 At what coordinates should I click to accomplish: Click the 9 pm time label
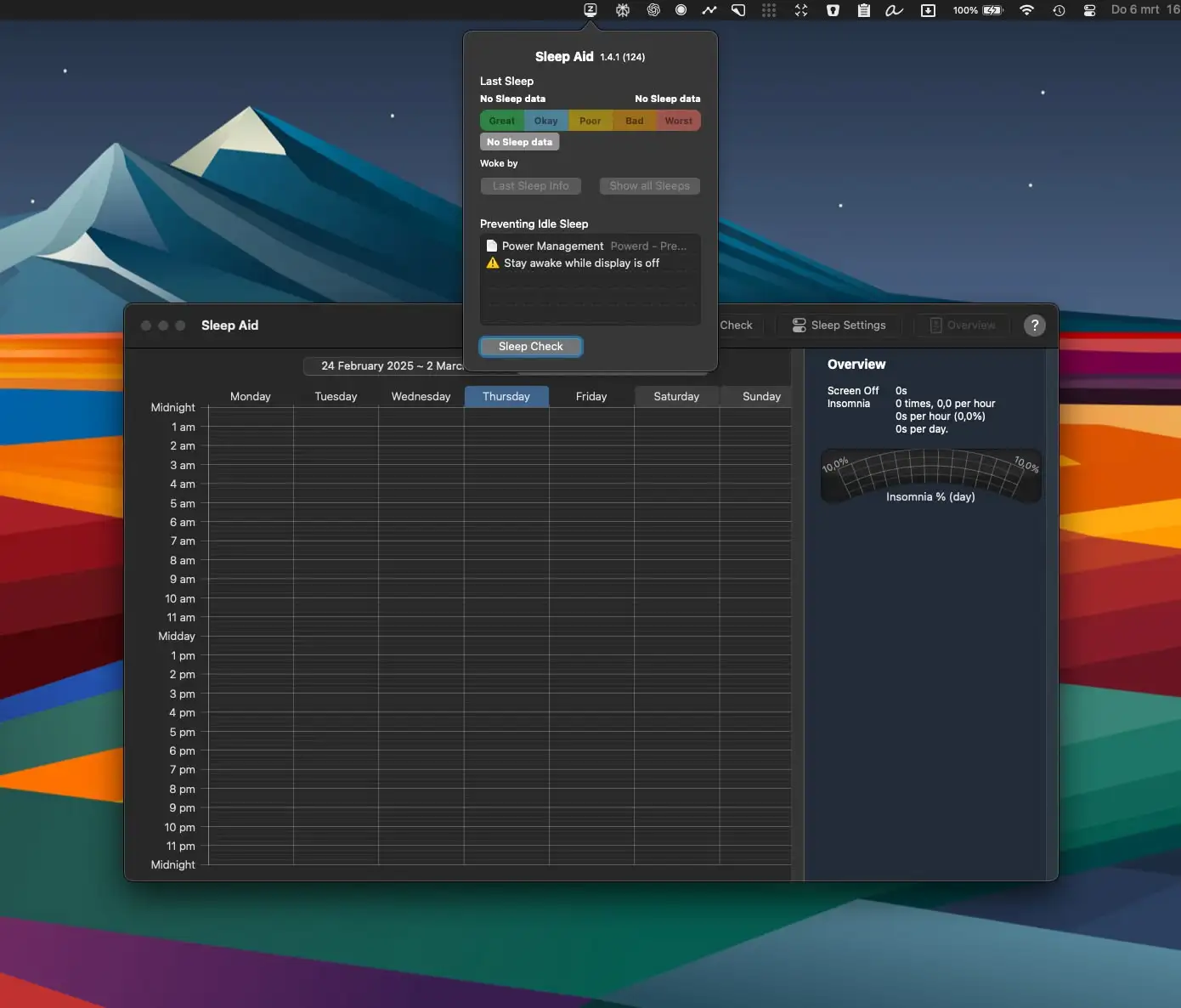coord(182,808)
